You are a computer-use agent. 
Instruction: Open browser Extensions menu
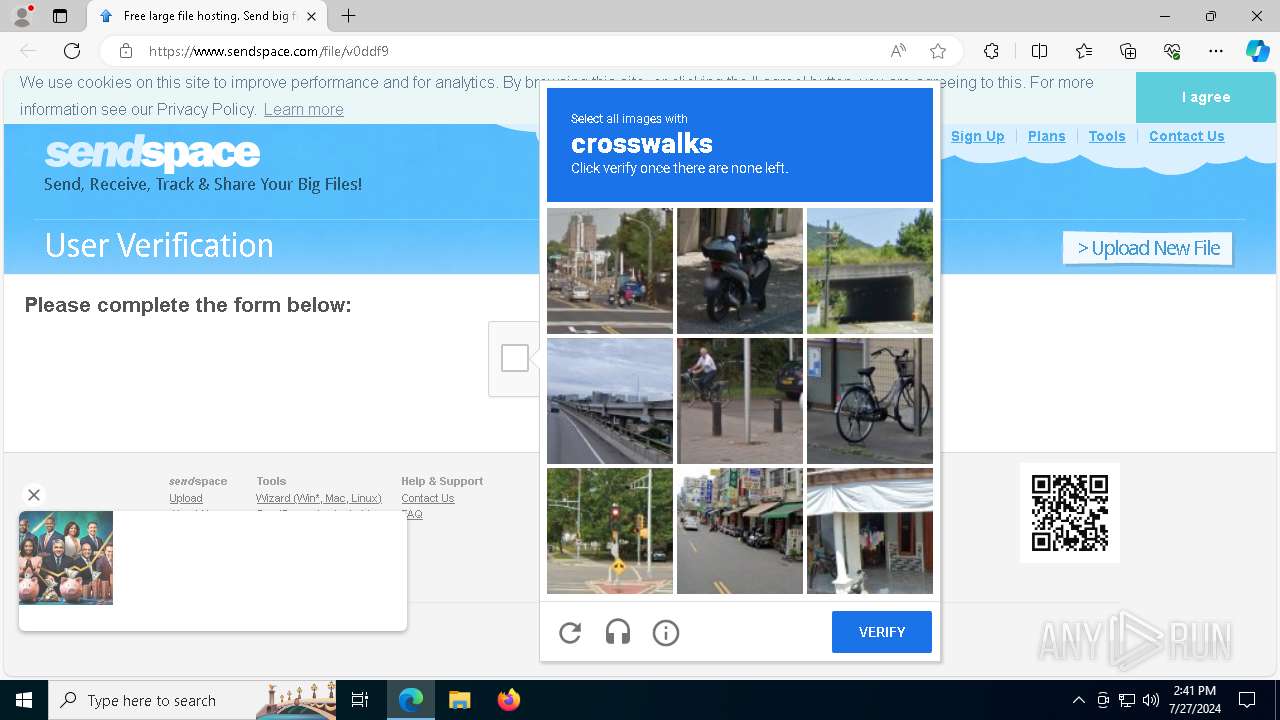[991, 51]
